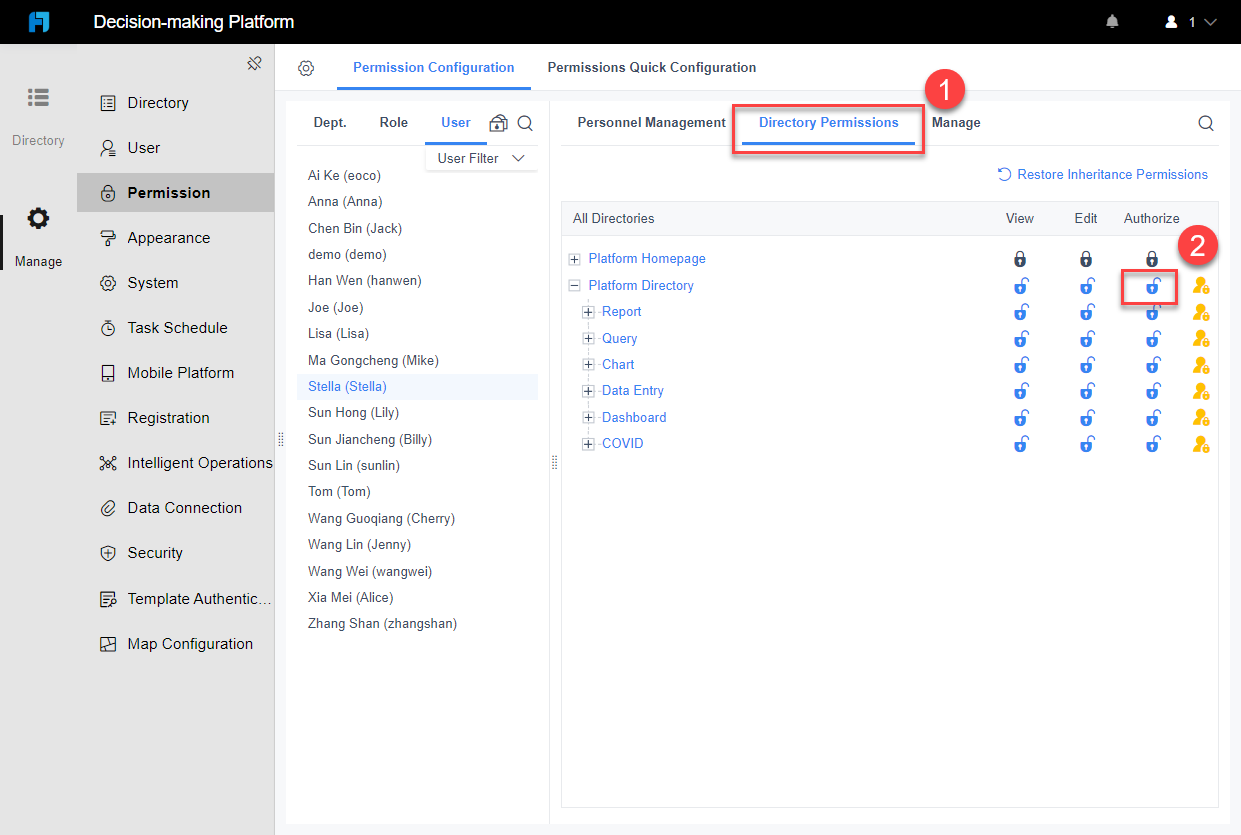Open the settings gear beside Permission Configuration
Screen dimensions: 1241x835
pos(306,67)
